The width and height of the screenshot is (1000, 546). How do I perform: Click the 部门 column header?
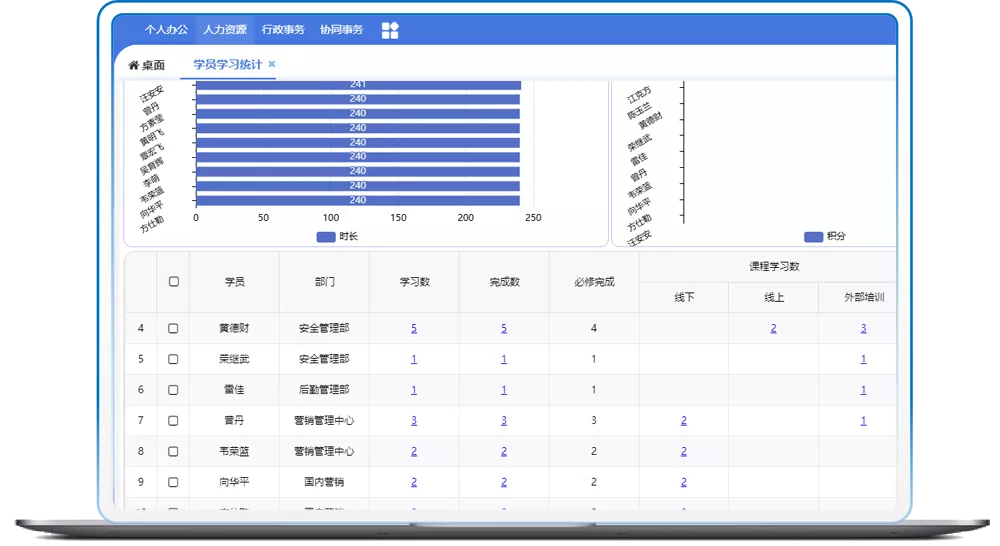(324, 282)
